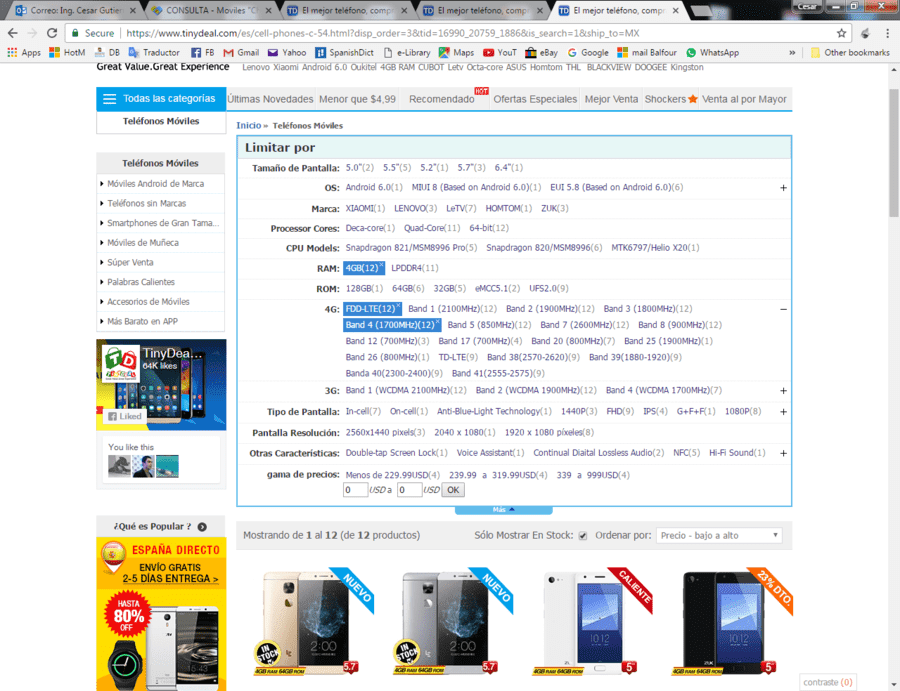Collapse filters with Más toggle
The image size is (900, 691).
tap(503, 510)
